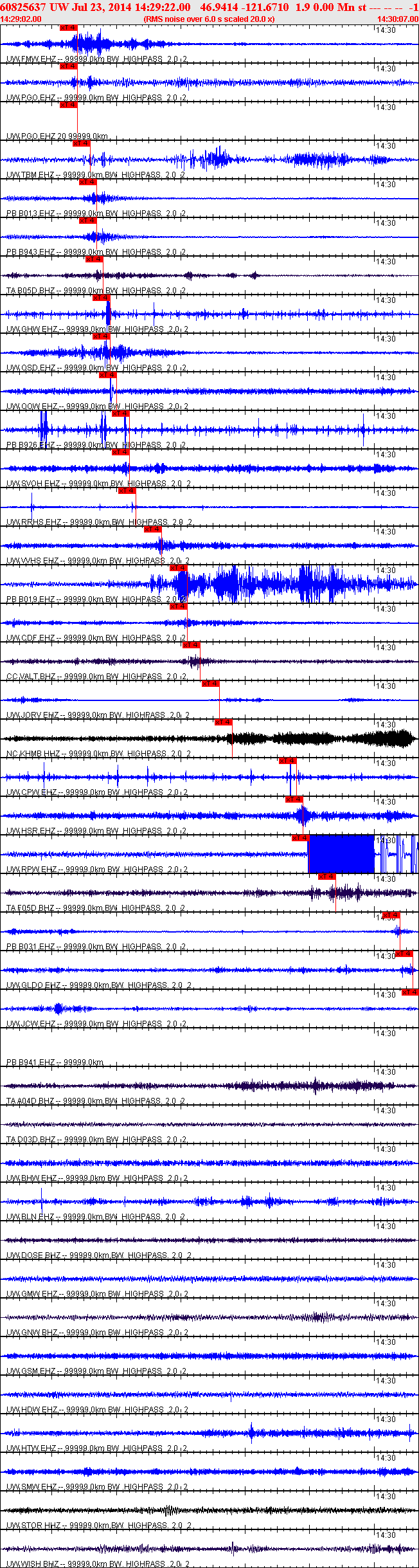Image resolution: width=419 pixels, height=1568 pixels.
Task: Click the PB.B941 EHZ empty trace label
Action: tap(30, 1062)
